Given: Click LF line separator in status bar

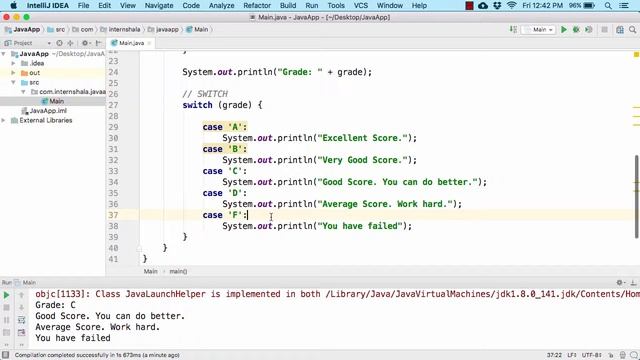Looking at the screenshot, I should [x=572, y=355].
